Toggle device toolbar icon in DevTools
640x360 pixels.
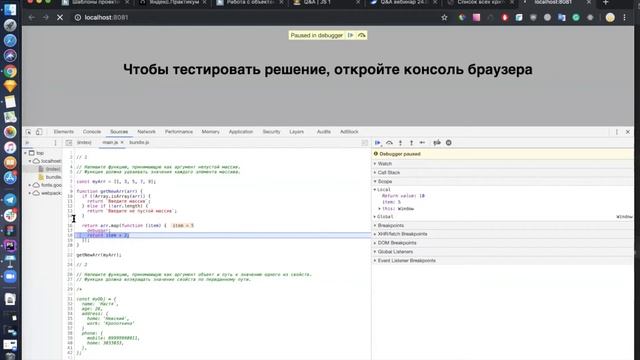(x=39, y=132)
